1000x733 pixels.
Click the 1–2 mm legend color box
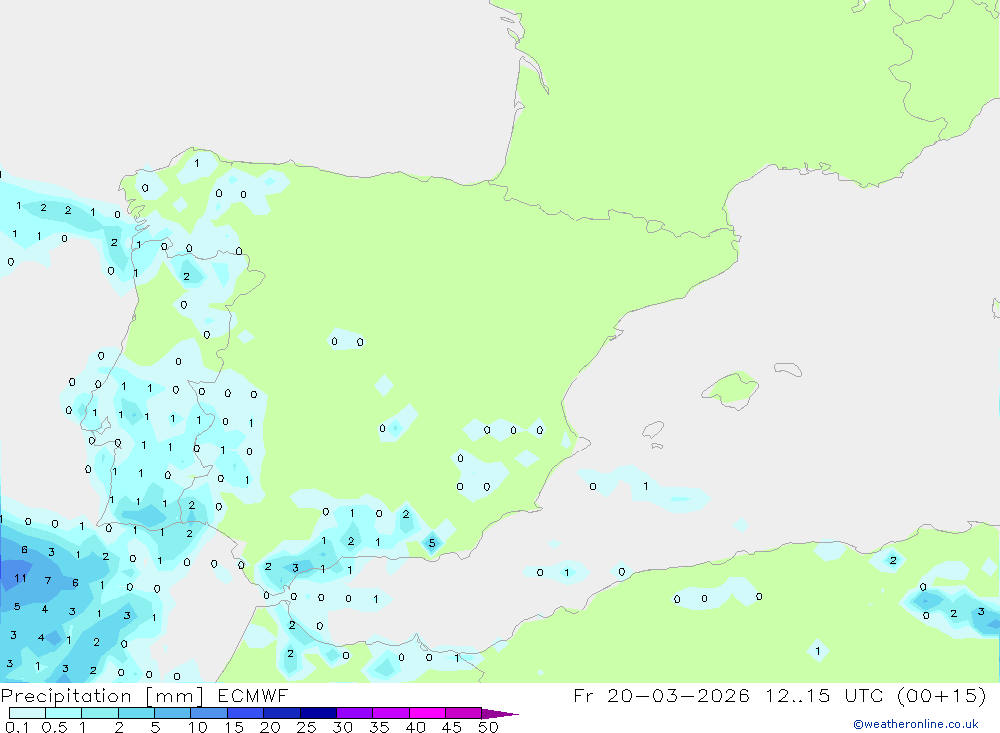click(x=100, y=713)
